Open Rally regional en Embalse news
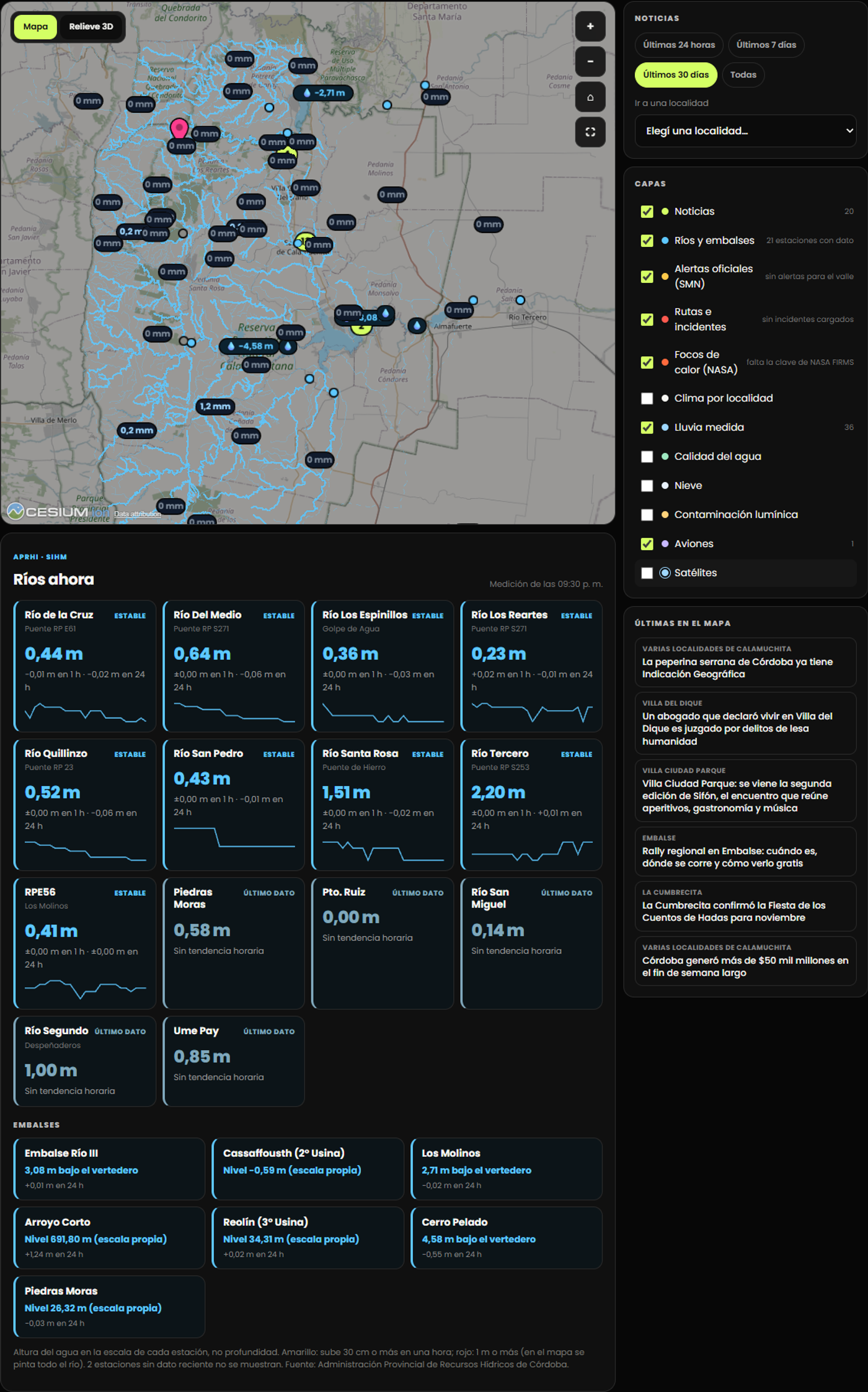Screen dimensions: 868x1392 (745, 852)
